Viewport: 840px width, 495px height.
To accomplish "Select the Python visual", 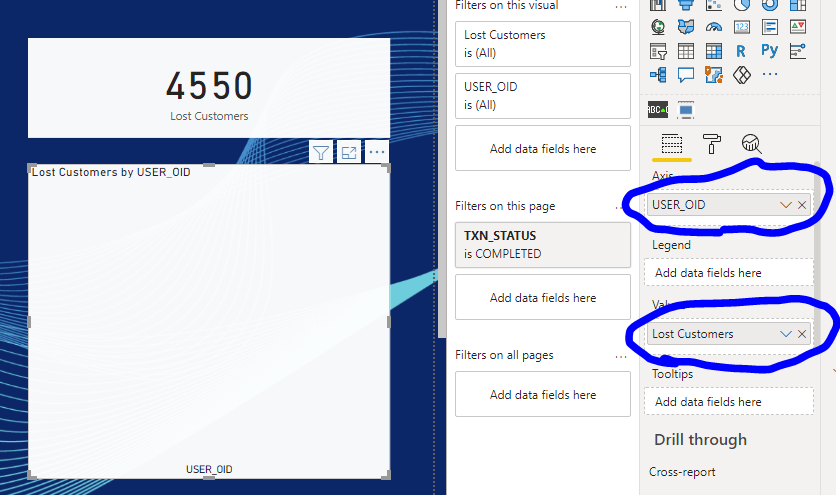I will click(770, 50).
